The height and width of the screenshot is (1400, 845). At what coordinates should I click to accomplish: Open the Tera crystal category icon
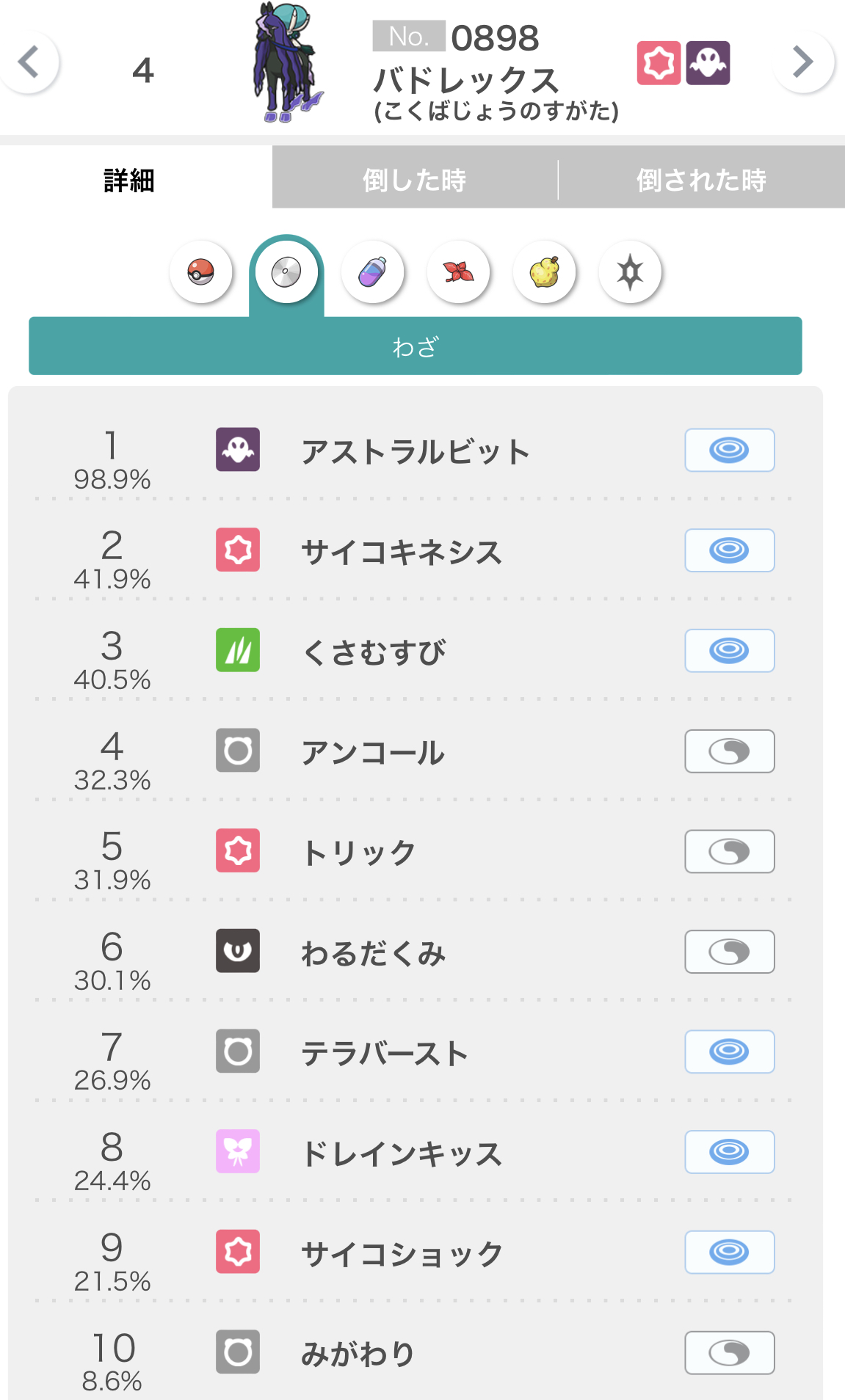[630, 272]
